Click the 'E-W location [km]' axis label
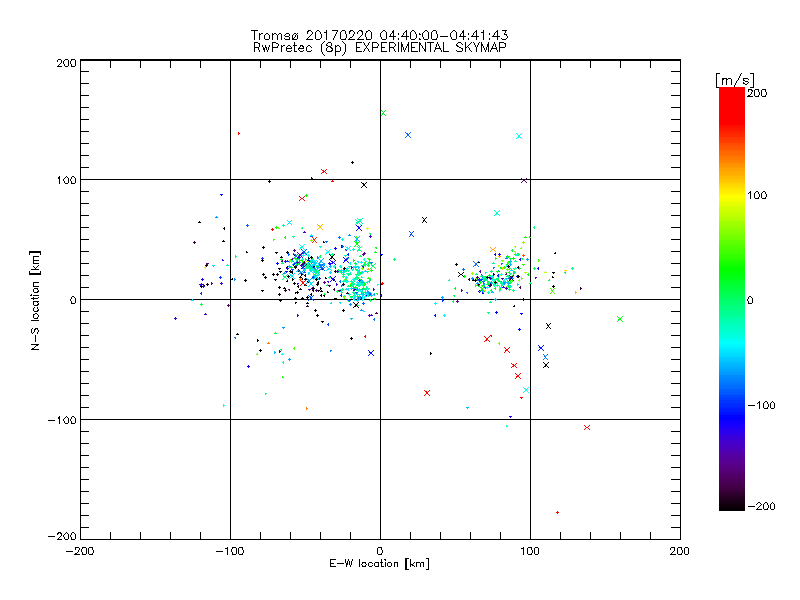This screenshot has height=600, width=800. click(379, 564)
